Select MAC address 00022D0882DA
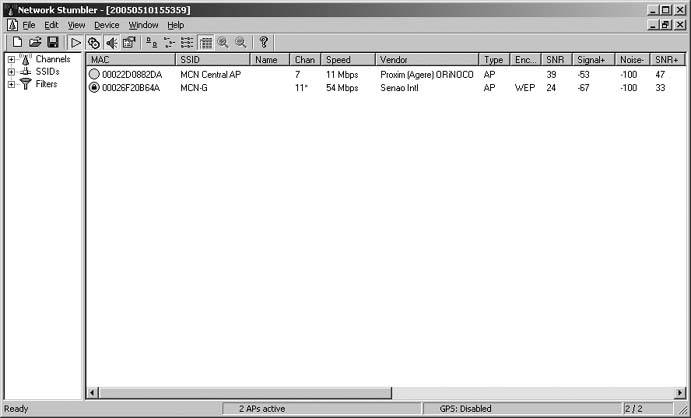 tap(132, 75)
